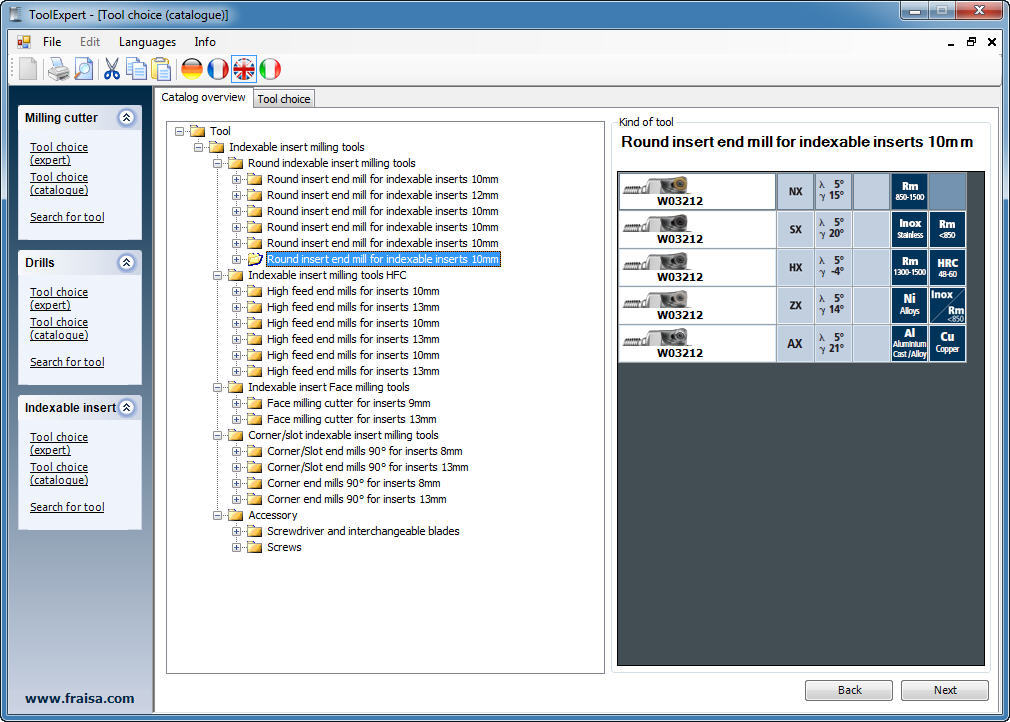
Task: Switch language using the French flag icon
Action: [x=217, y=70]
